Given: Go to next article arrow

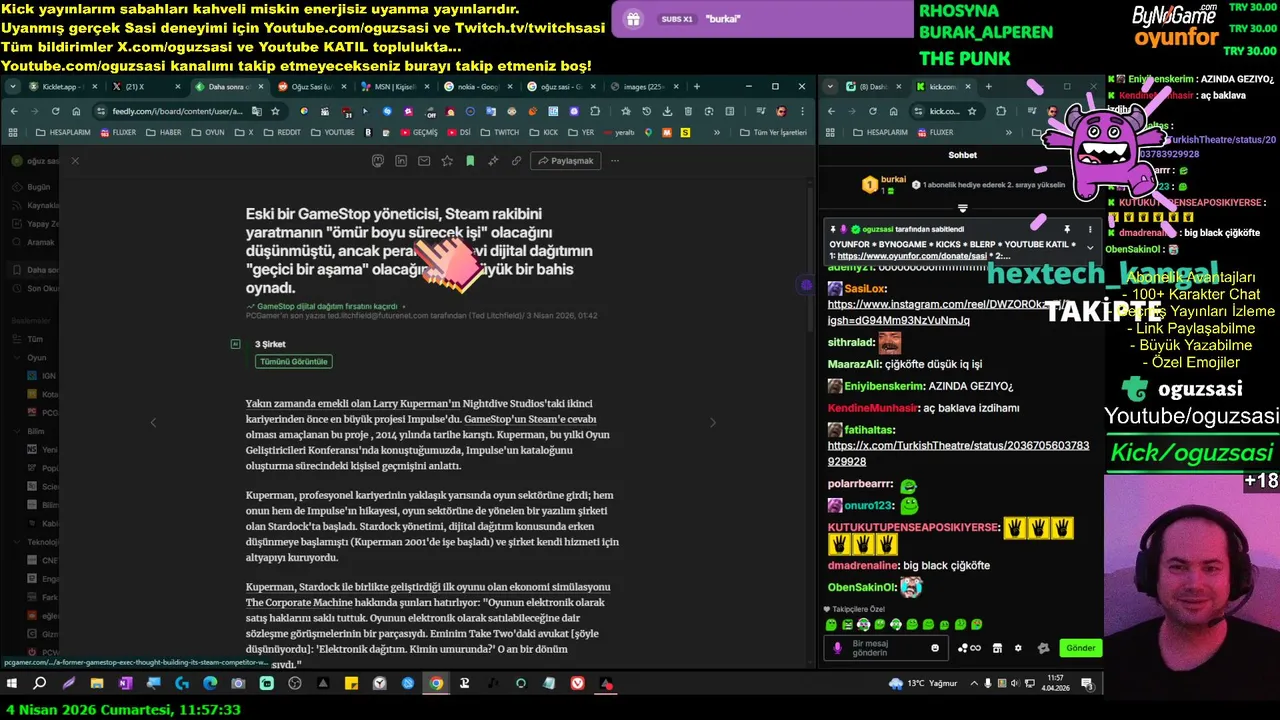Looking at the screenshot, I should pos(713,423).
